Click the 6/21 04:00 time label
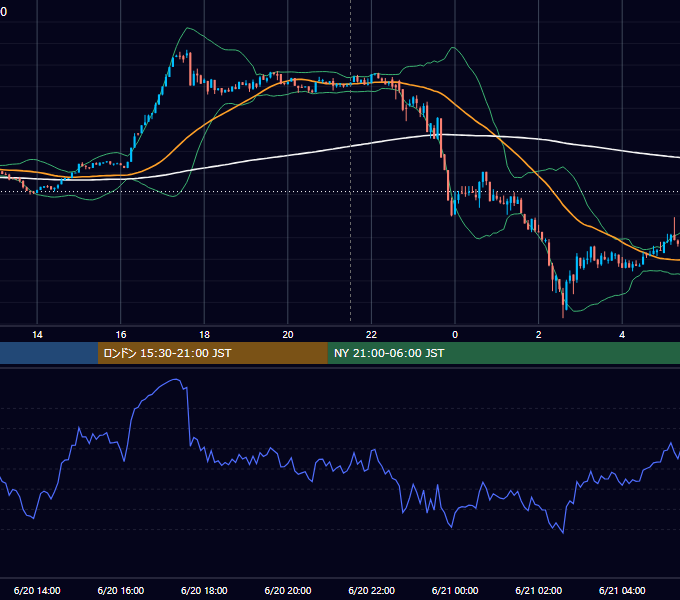Screen dimensions: 680x600 click(622, 590)
